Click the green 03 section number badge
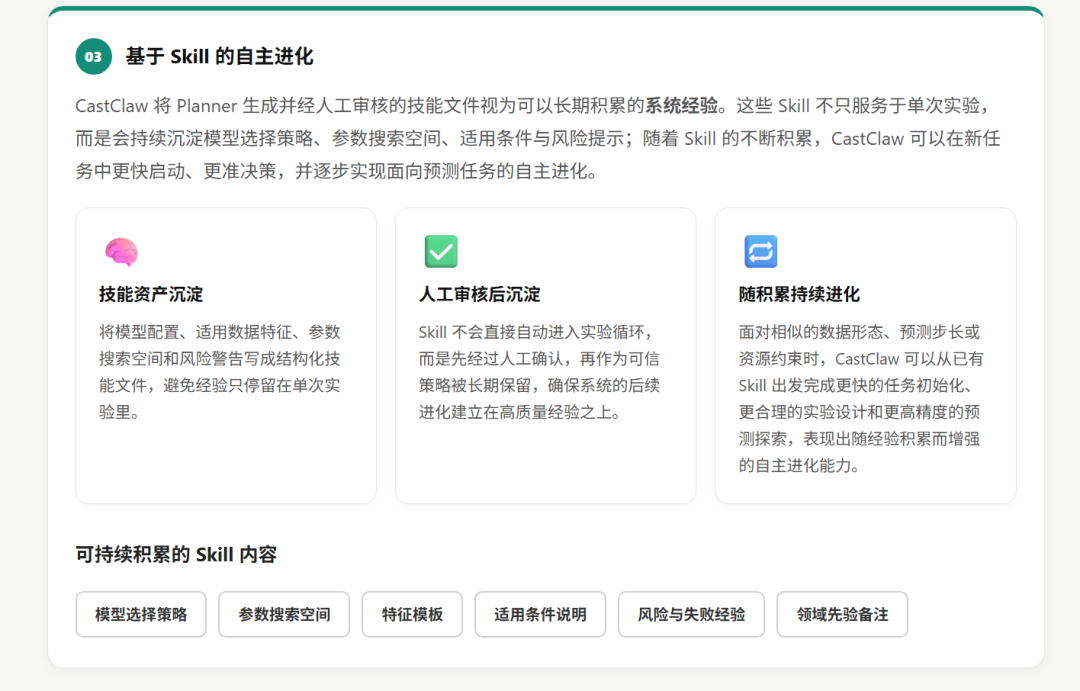Image resolution: width=1080 pixels, height=691 pixels. tap(94, 56)
